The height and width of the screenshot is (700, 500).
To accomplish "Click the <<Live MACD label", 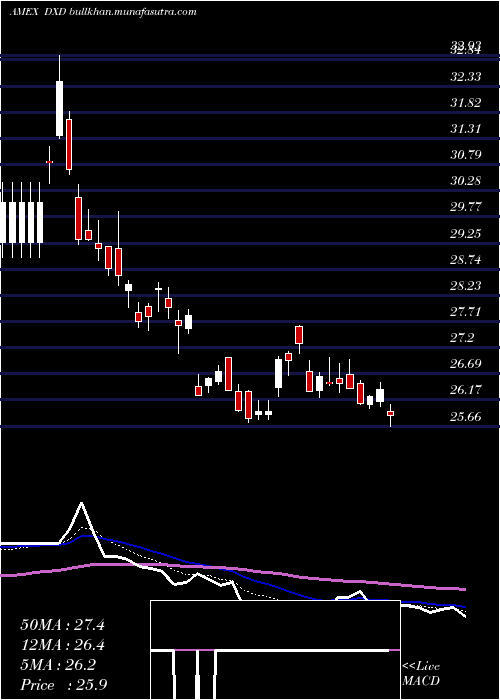I will pos(421,673).
